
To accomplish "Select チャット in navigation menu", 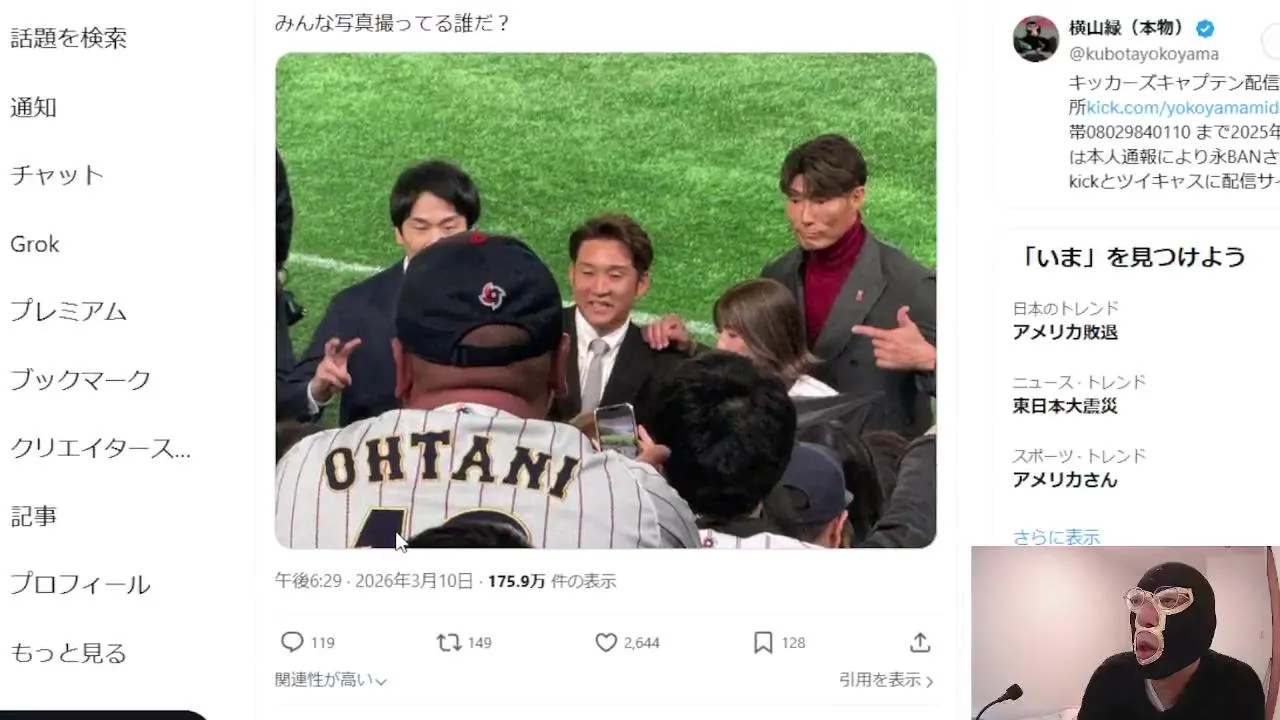I will [x=57, y=175].
